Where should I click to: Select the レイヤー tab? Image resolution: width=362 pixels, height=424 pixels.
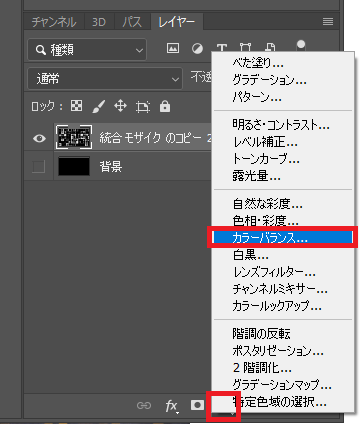[x=177, y=22]
